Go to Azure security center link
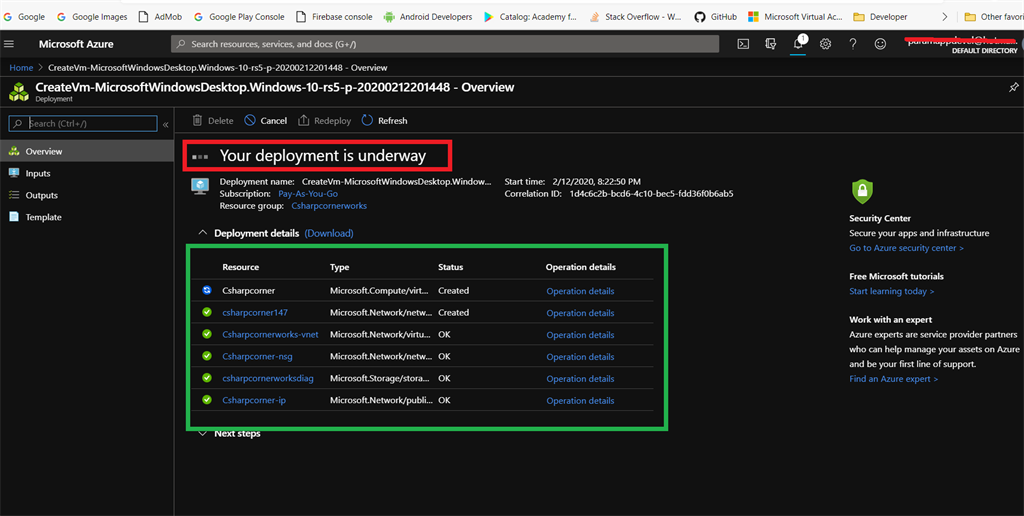The image size is (1024, 516). point(906,248)
